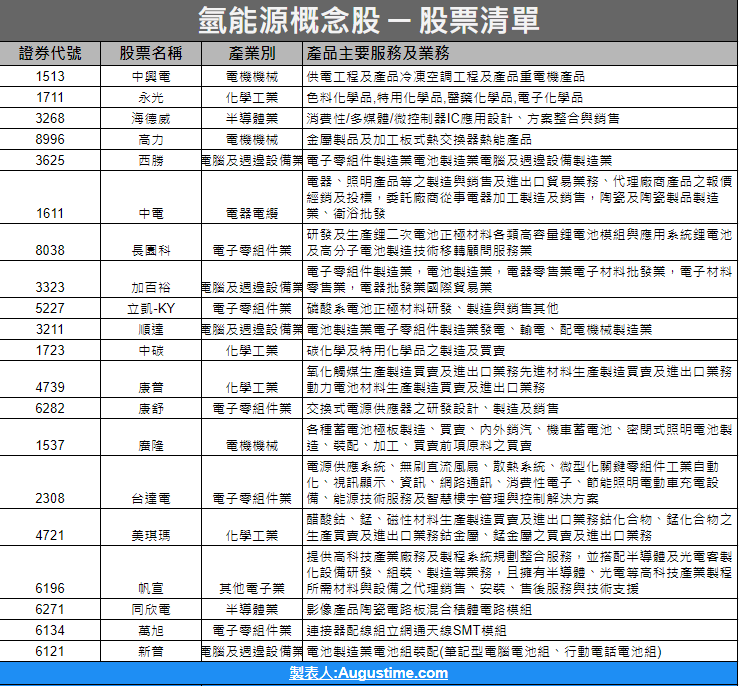Select stock code 4739
Viewport: 739px width, 686px height.
coord(50,387)
